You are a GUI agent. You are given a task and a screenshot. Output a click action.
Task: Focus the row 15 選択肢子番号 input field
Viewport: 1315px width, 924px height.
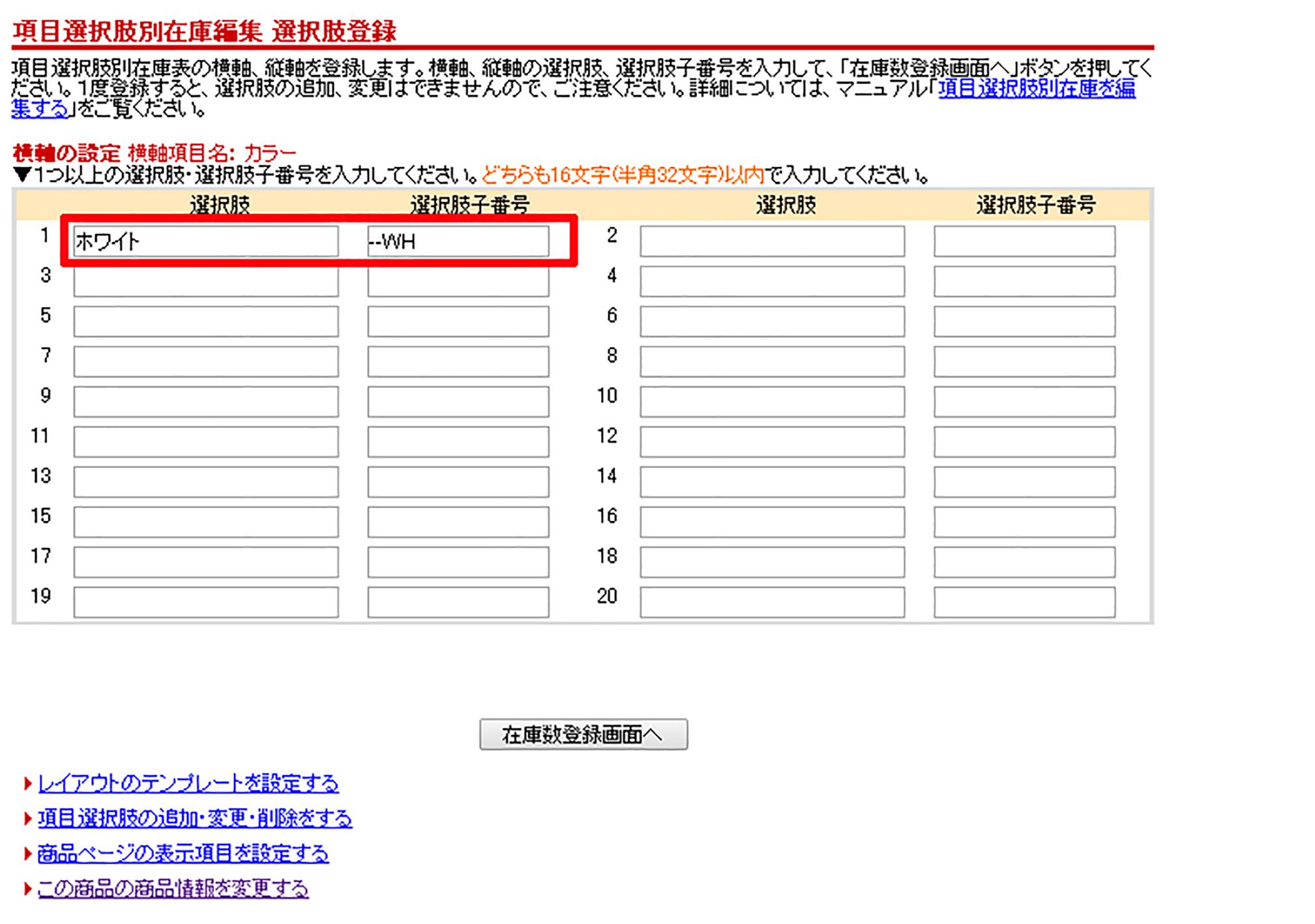click(x=458, y=522)
